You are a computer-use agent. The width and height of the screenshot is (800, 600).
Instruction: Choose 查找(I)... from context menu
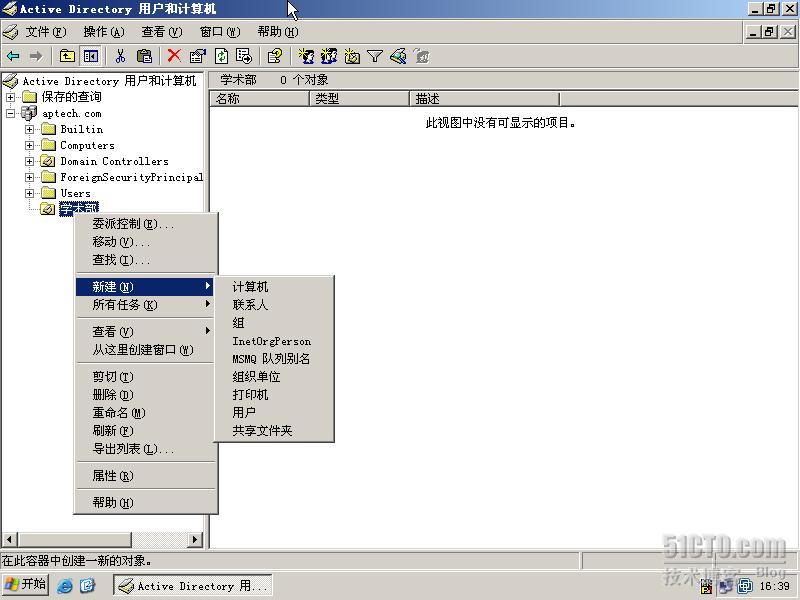pyautogui.click(x=145, y=260)
